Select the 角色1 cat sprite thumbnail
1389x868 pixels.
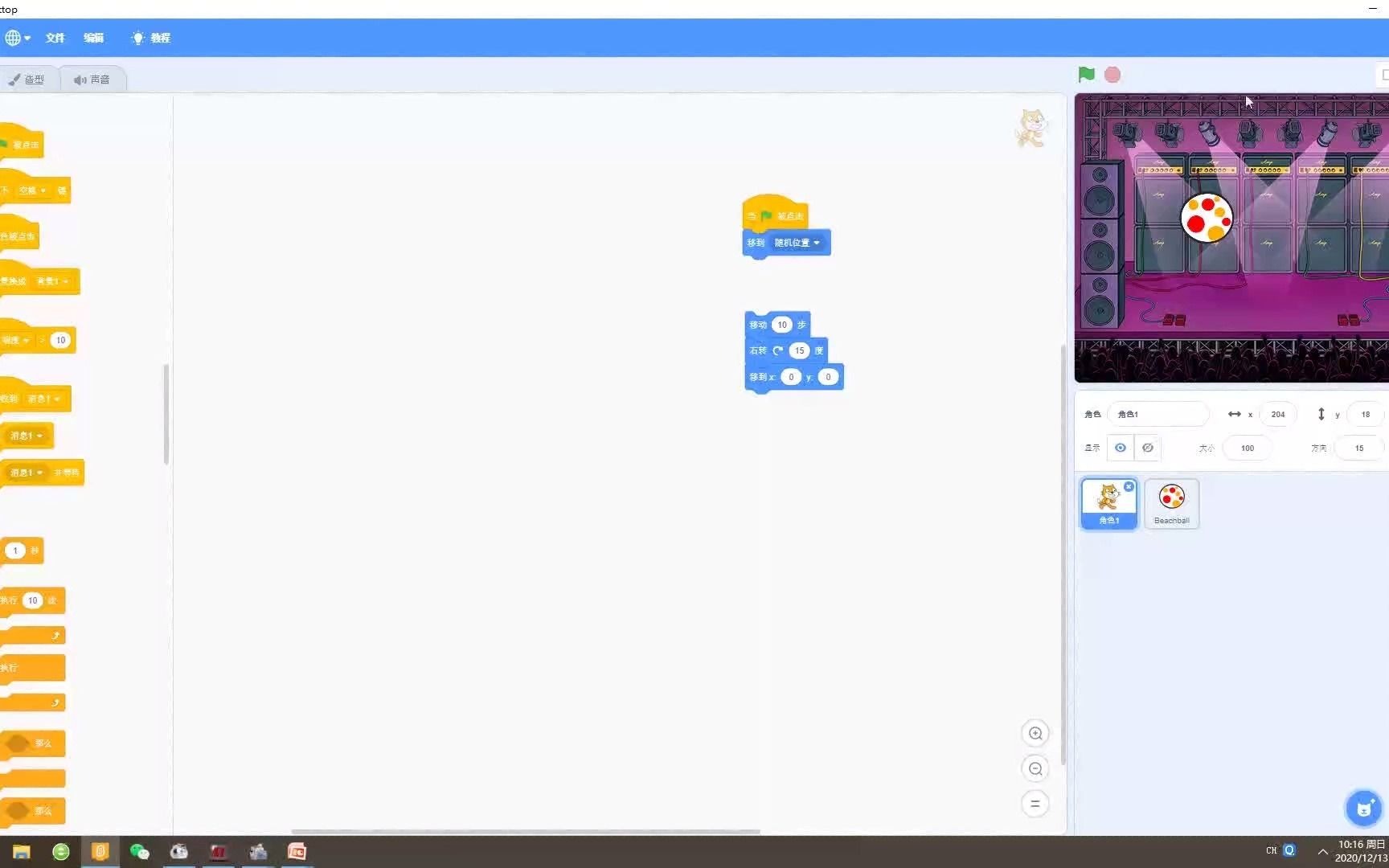[x=1109, y=504]
